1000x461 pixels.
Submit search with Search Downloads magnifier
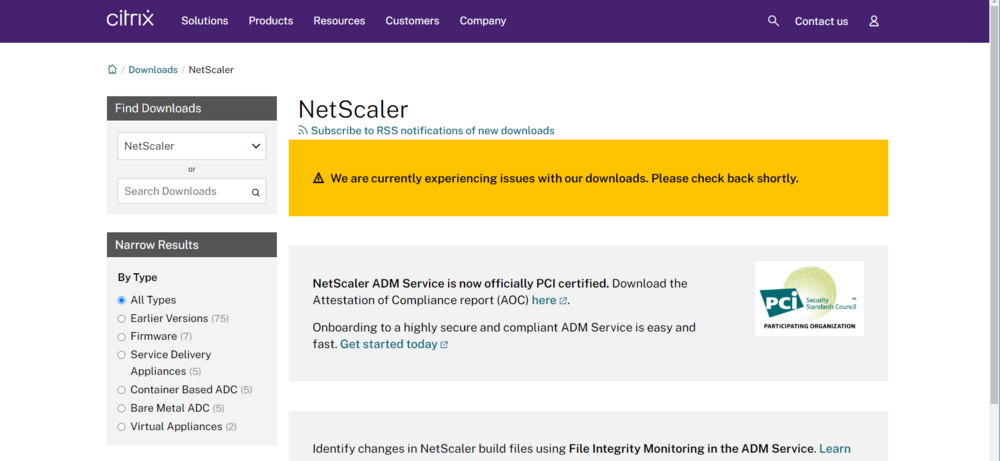[x=256, y=192]
